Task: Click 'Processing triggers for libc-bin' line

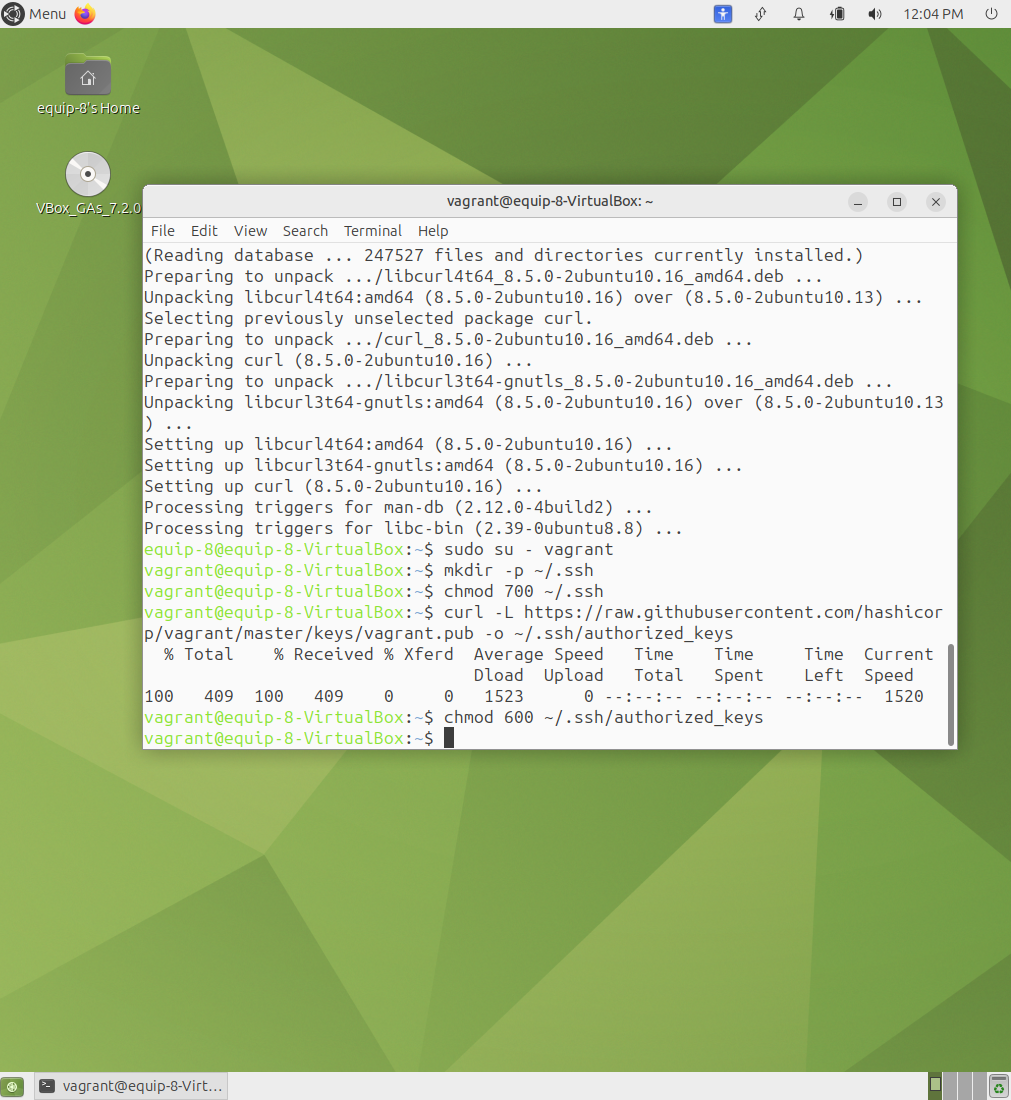Action: pyautogui.click(x=413, y=528)
